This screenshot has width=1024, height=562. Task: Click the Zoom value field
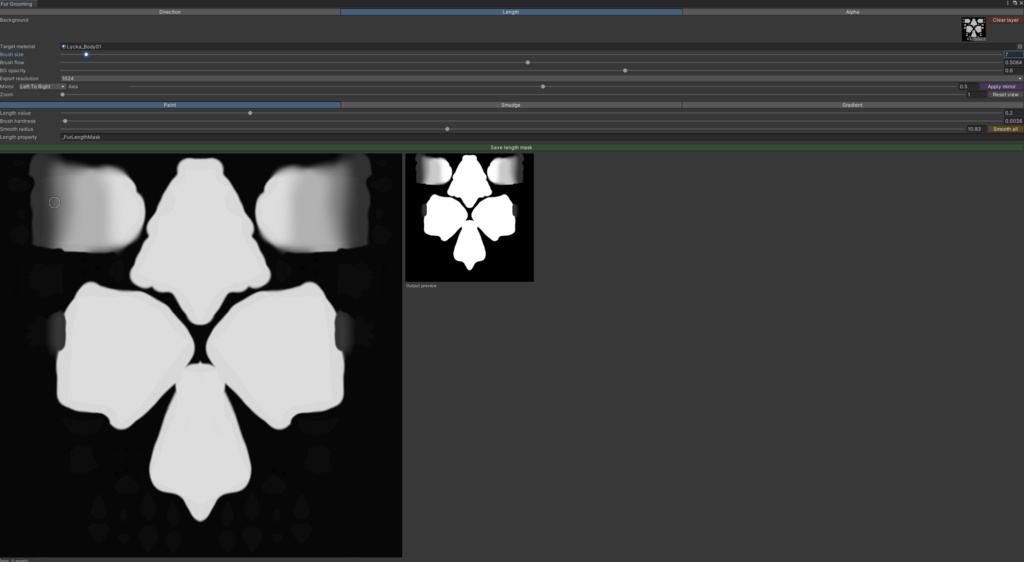click(976, 95)
